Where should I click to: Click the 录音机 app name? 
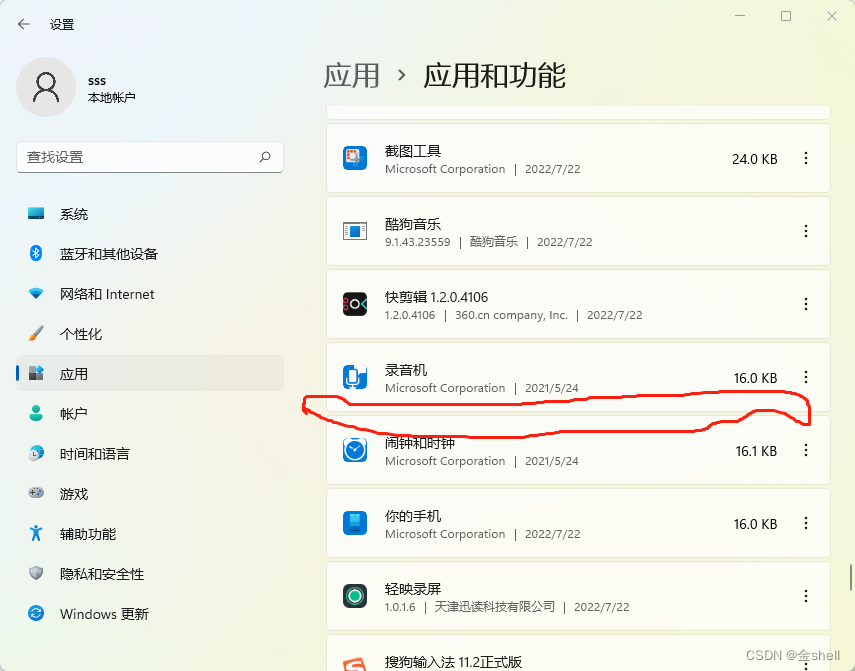click(x=406, y=370)
